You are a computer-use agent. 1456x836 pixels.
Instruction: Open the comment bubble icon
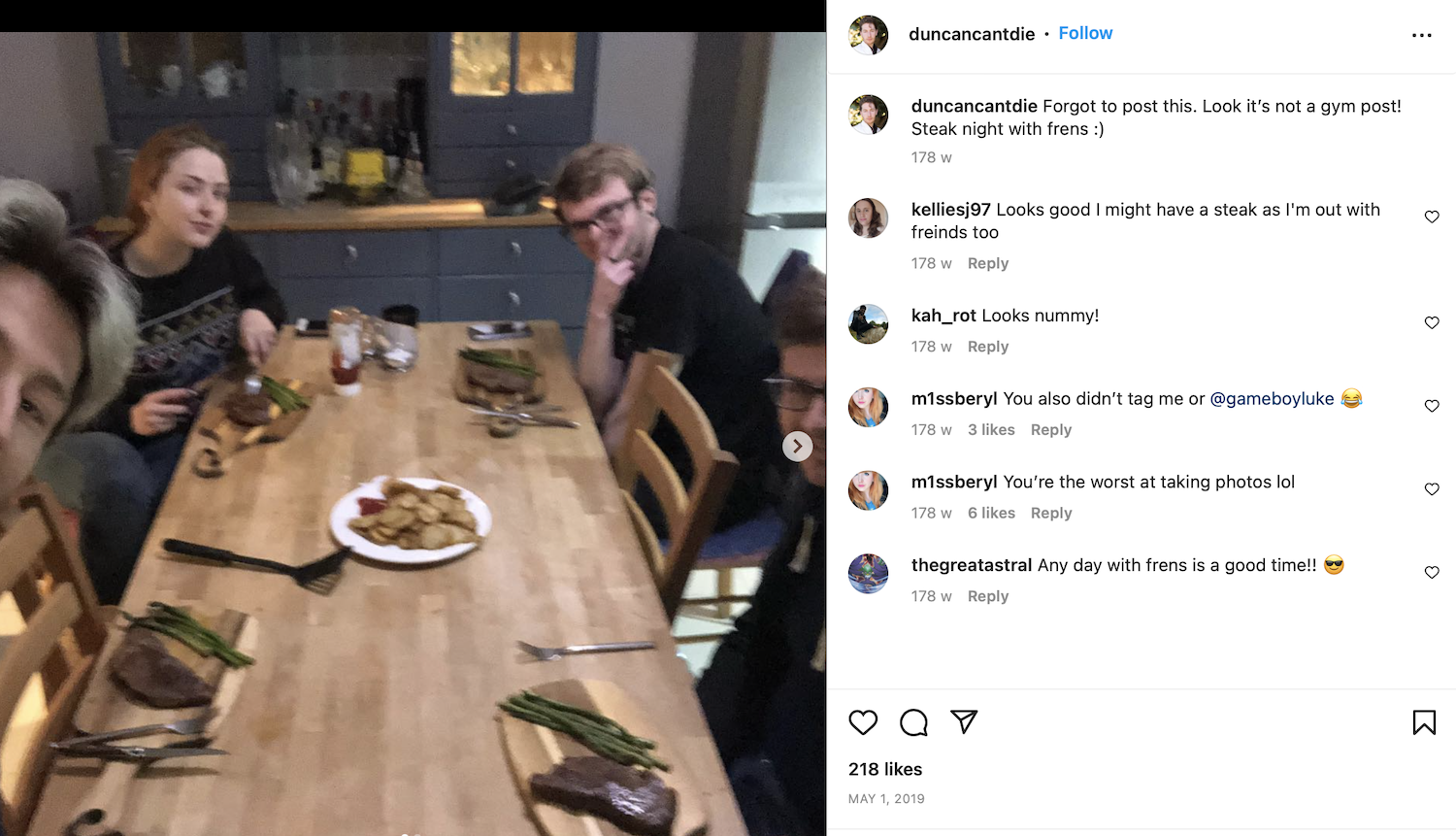(913, 722)
